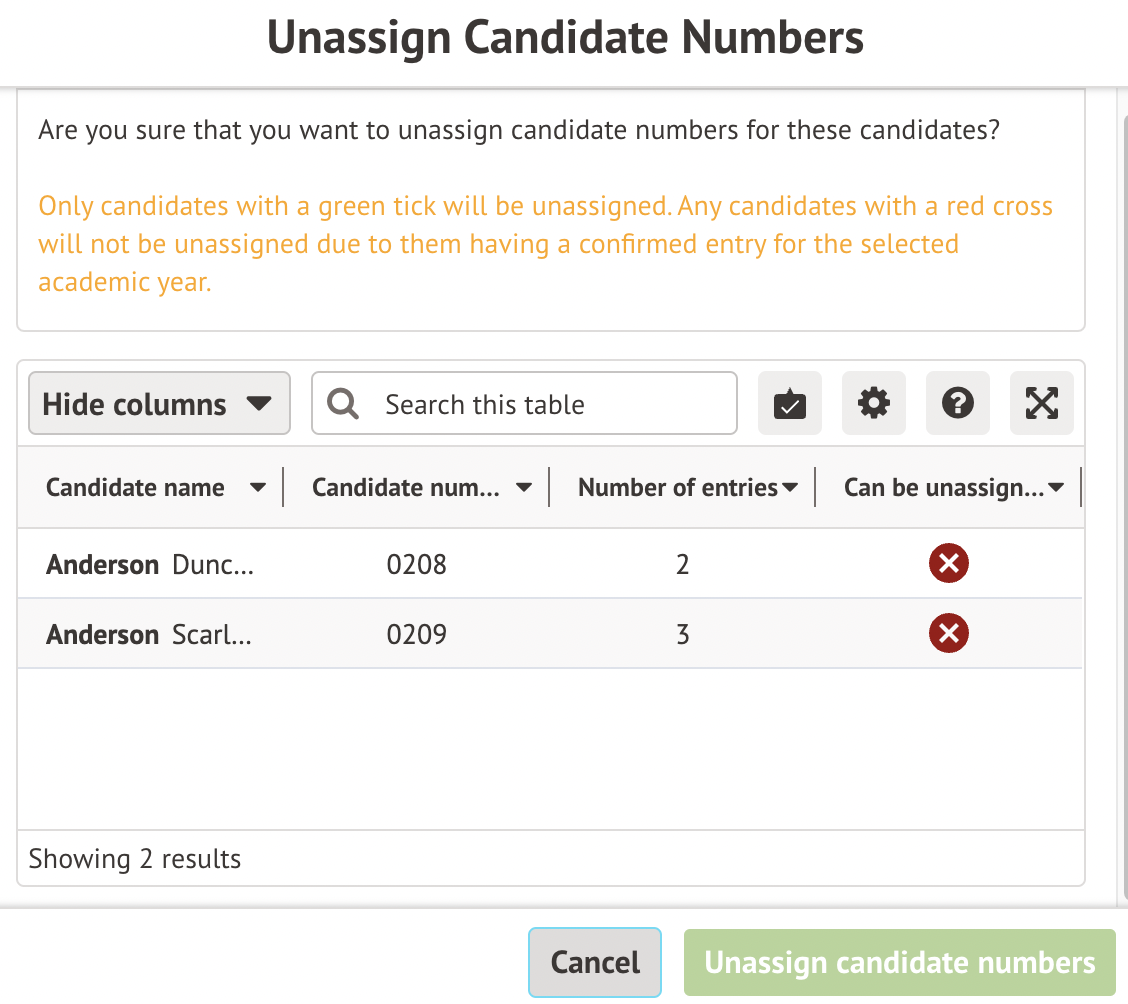
Task: Click the help question mark icon
Action: 957,404
